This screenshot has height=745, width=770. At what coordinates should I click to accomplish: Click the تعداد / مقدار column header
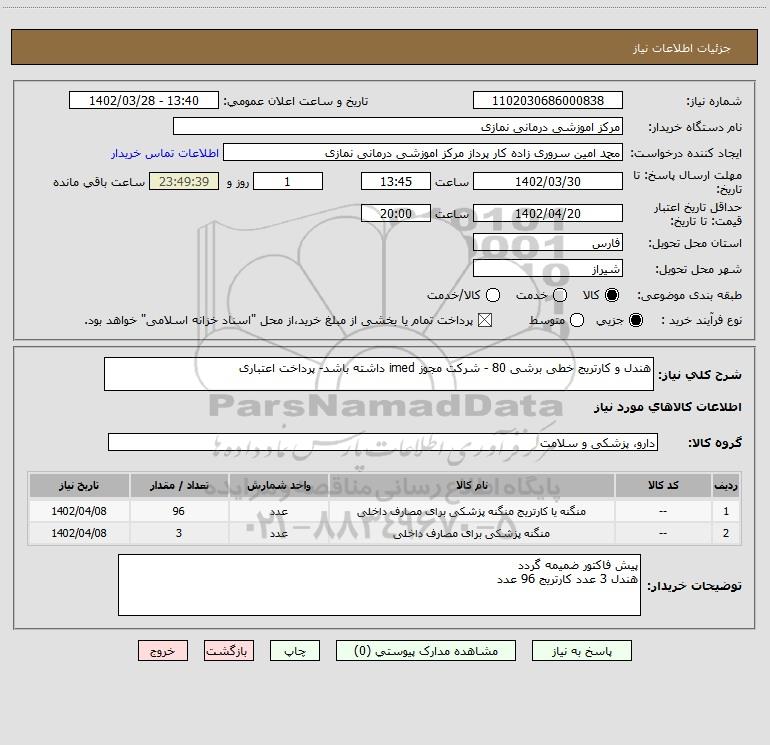(x=179, y=485)
